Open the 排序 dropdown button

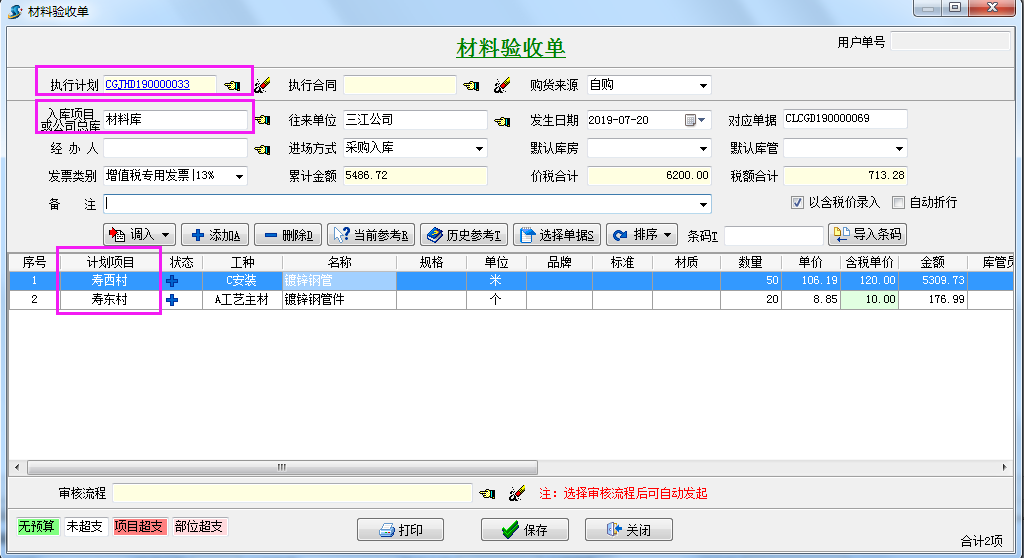pos(642,235)
